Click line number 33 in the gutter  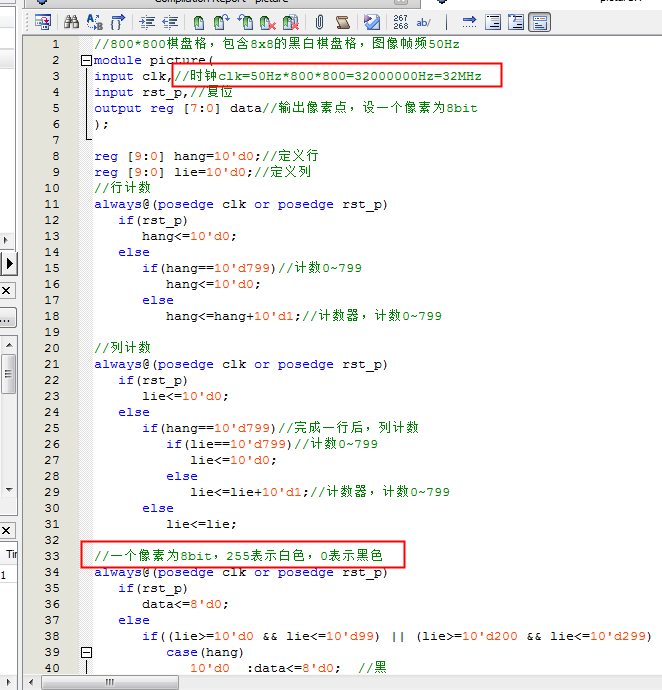pos(52,556)
